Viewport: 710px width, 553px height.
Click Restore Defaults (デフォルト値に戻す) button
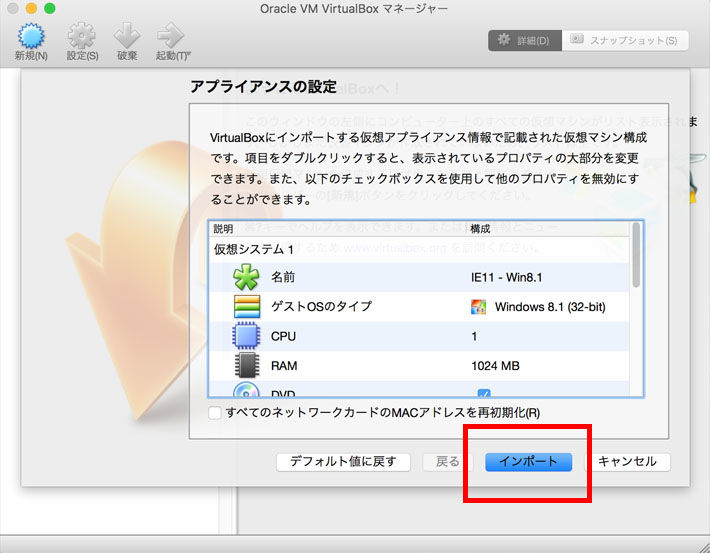[343, 462]
